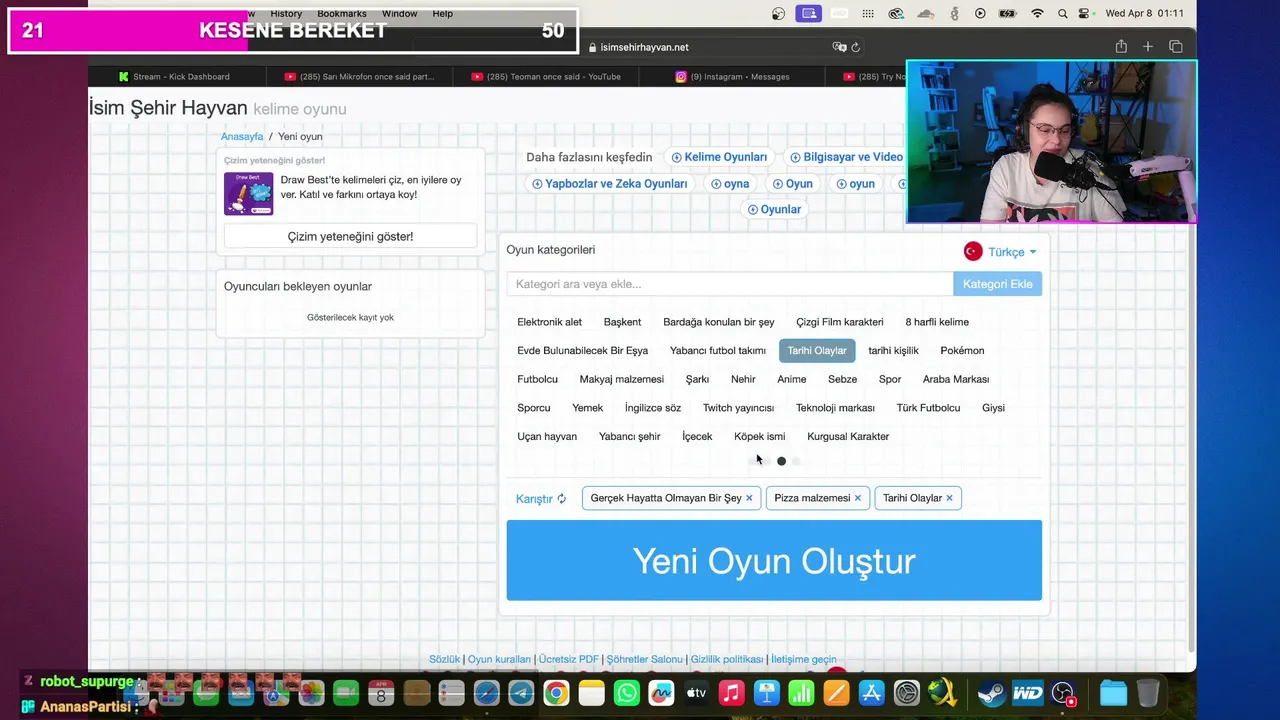Open the Bookmarks menu
1280x720 pixels.
pos(342,13)
